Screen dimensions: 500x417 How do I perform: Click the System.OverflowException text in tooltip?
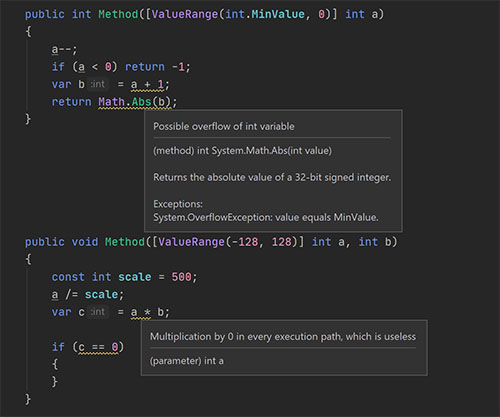click(x=266, y=217)
